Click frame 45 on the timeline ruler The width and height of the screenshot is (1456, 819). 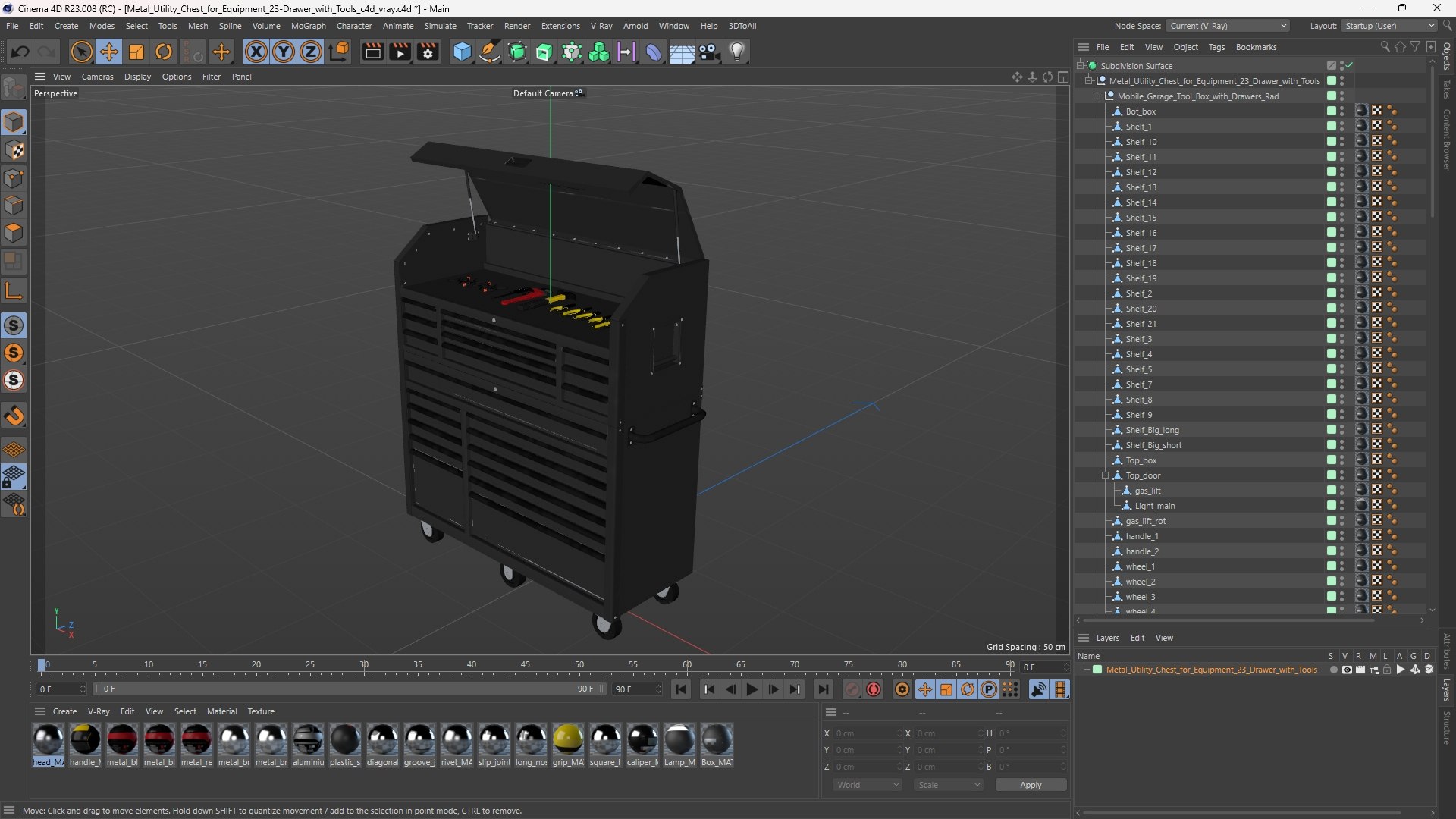coord(526,665)
